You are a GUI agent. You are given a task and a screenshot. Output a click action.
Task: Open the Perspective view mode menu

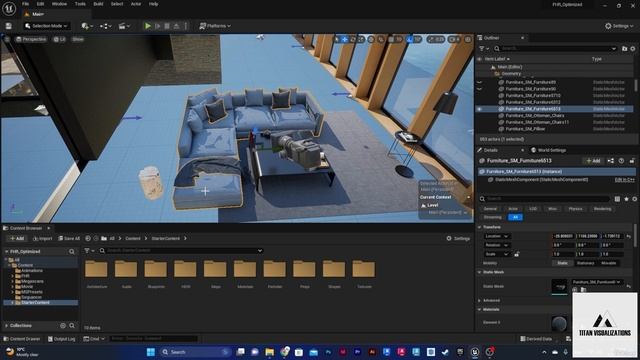click(x=31, y=39)
